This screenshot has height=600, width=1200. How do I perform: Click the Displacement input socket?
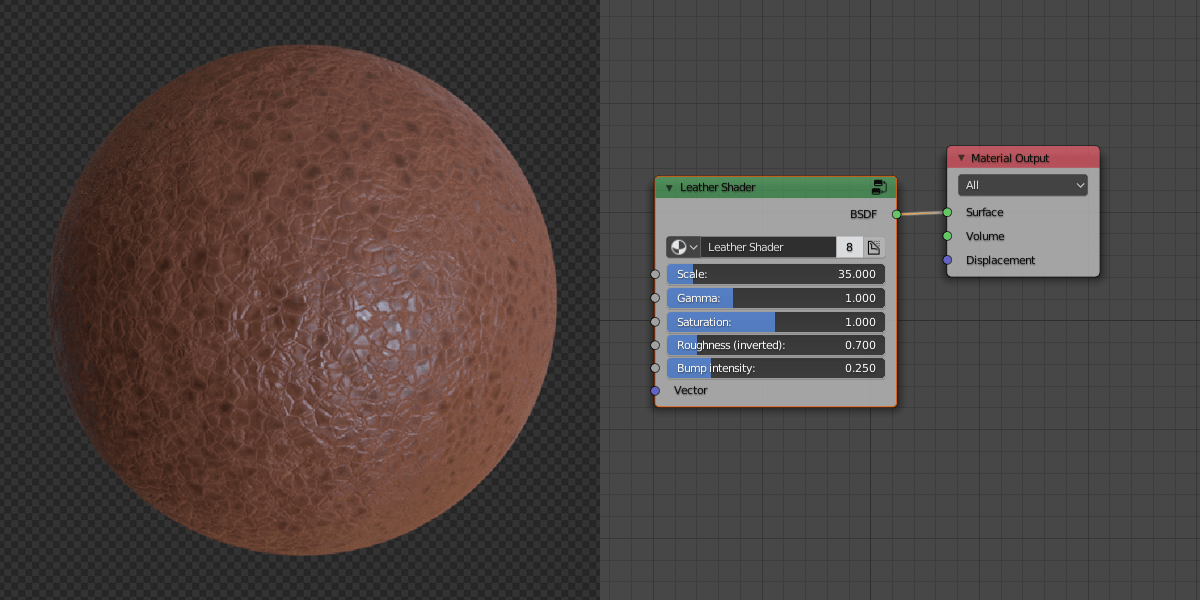click(947, 260)
